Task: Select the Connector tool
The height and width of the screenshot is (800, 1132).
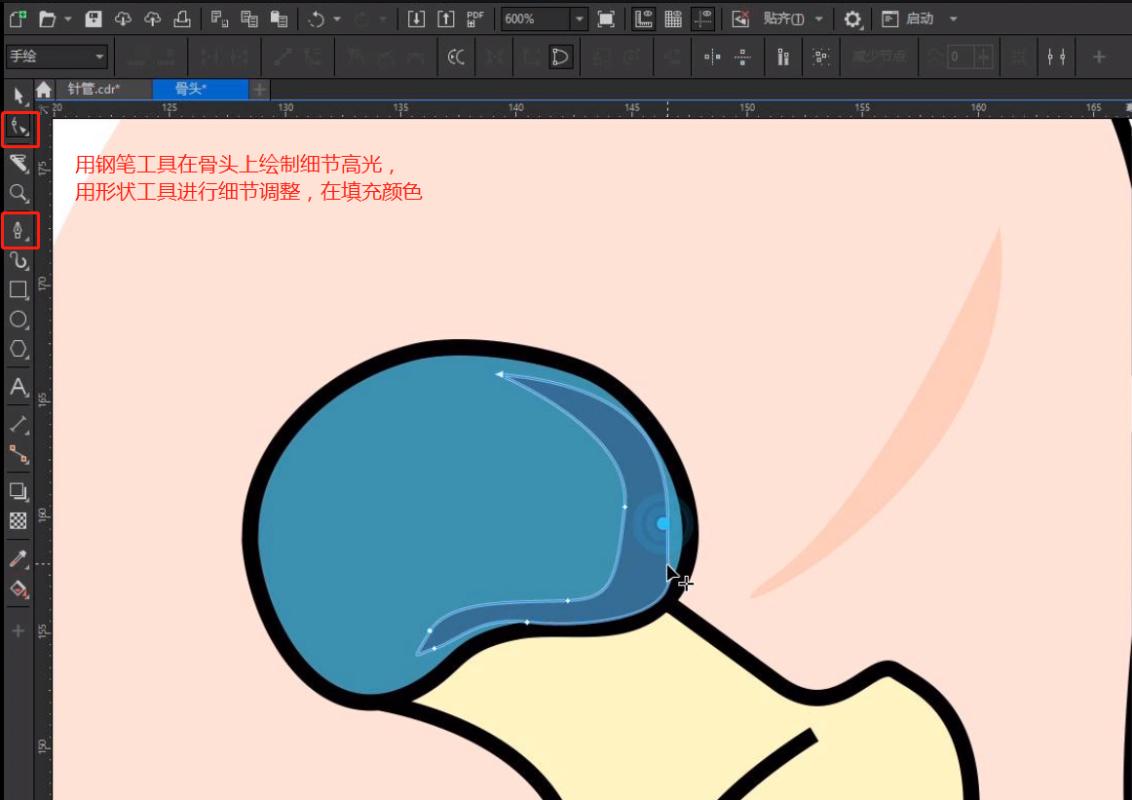Action: 18,454
